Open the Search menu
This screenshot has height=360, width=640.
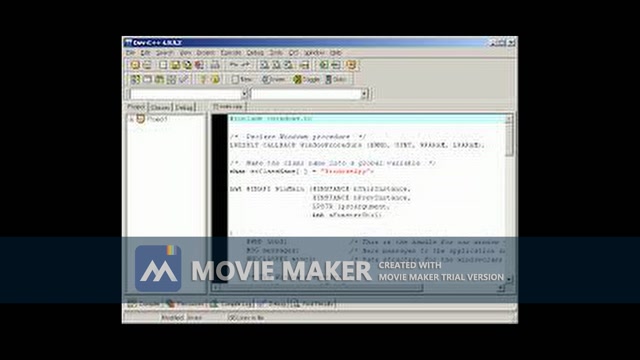point(164,53)
